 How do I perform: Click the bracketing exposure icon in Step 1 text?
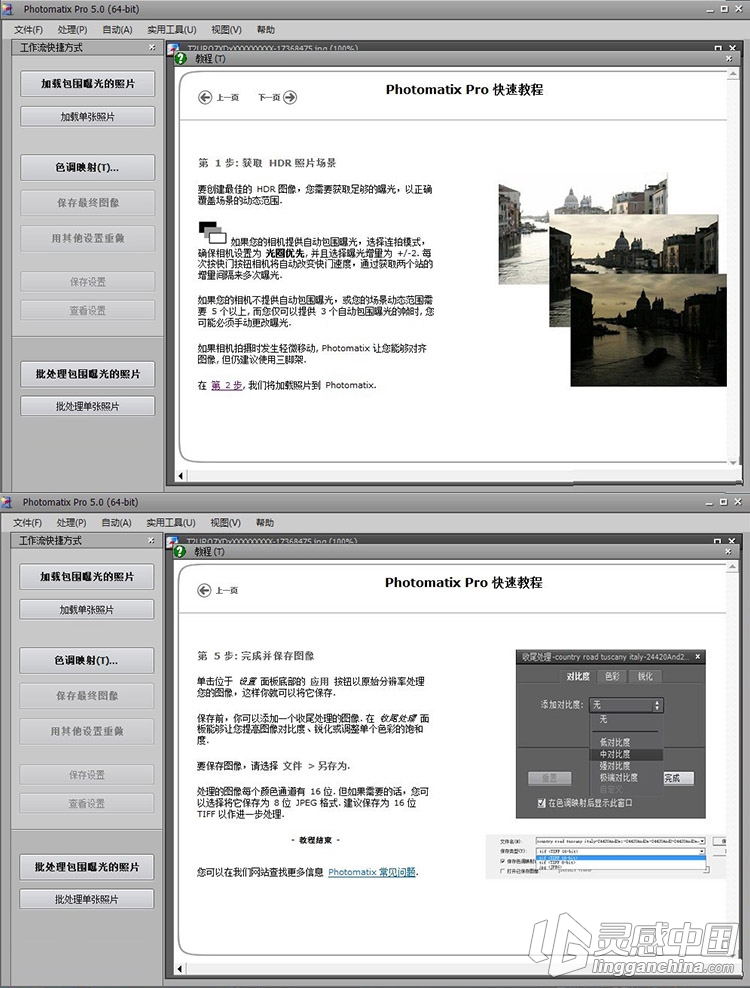[x=212, y=233]
